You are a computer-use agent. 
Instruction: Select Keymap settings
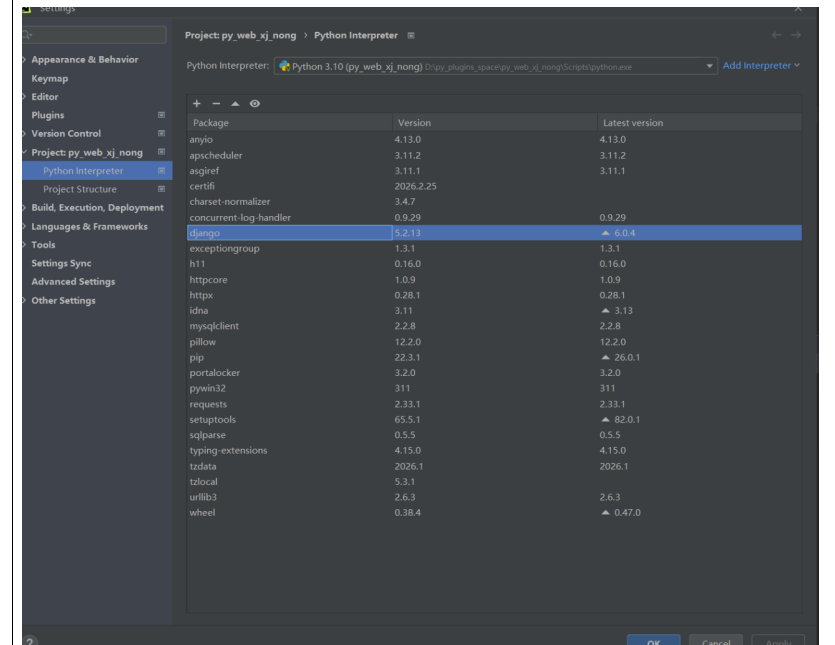[50, 78]
